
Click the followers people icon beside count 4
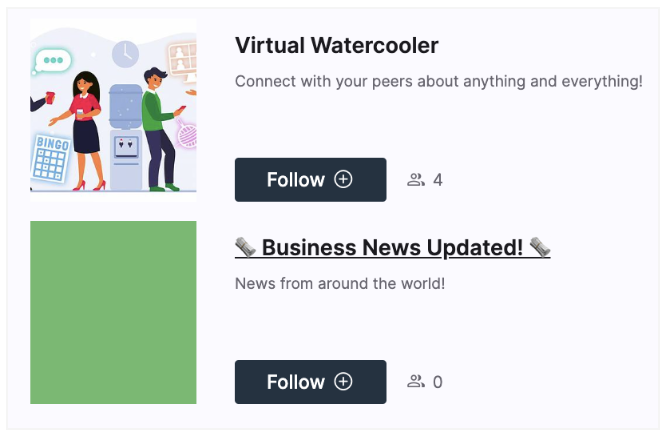point(416,180)
